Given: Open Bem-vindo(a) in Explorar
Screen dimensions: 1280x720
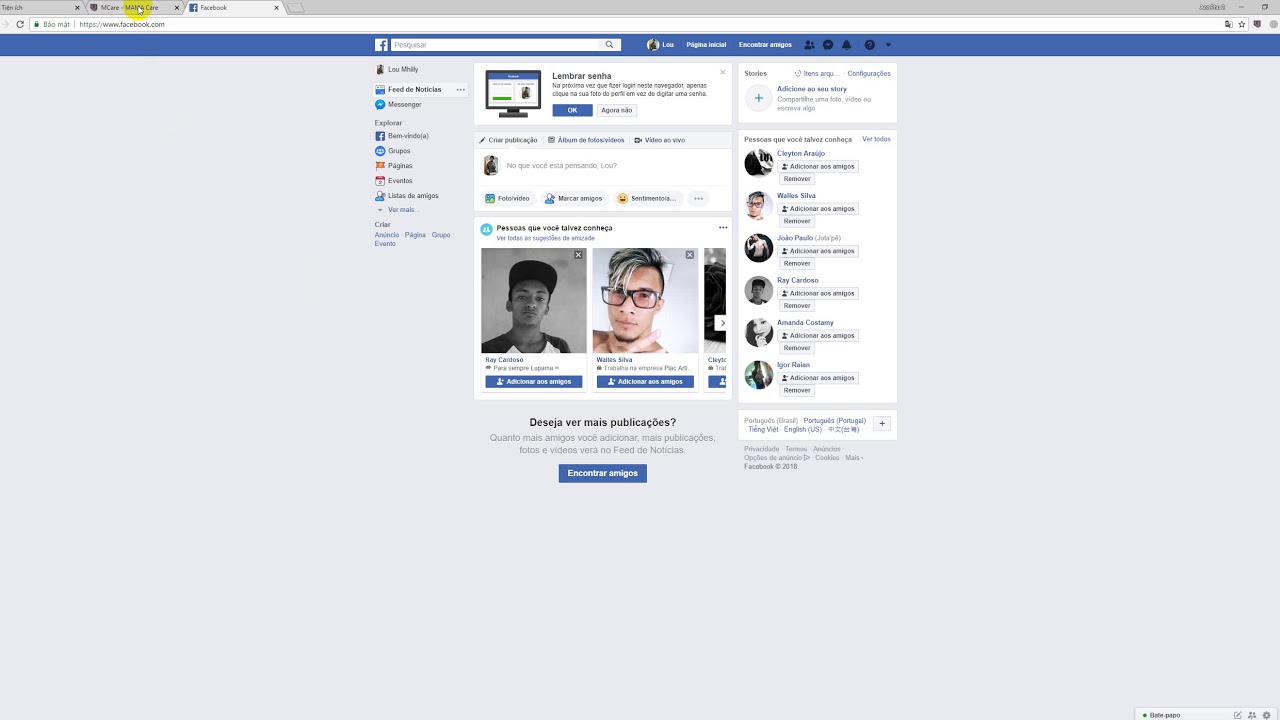Looking at the screenshot, I should (408, 136).
